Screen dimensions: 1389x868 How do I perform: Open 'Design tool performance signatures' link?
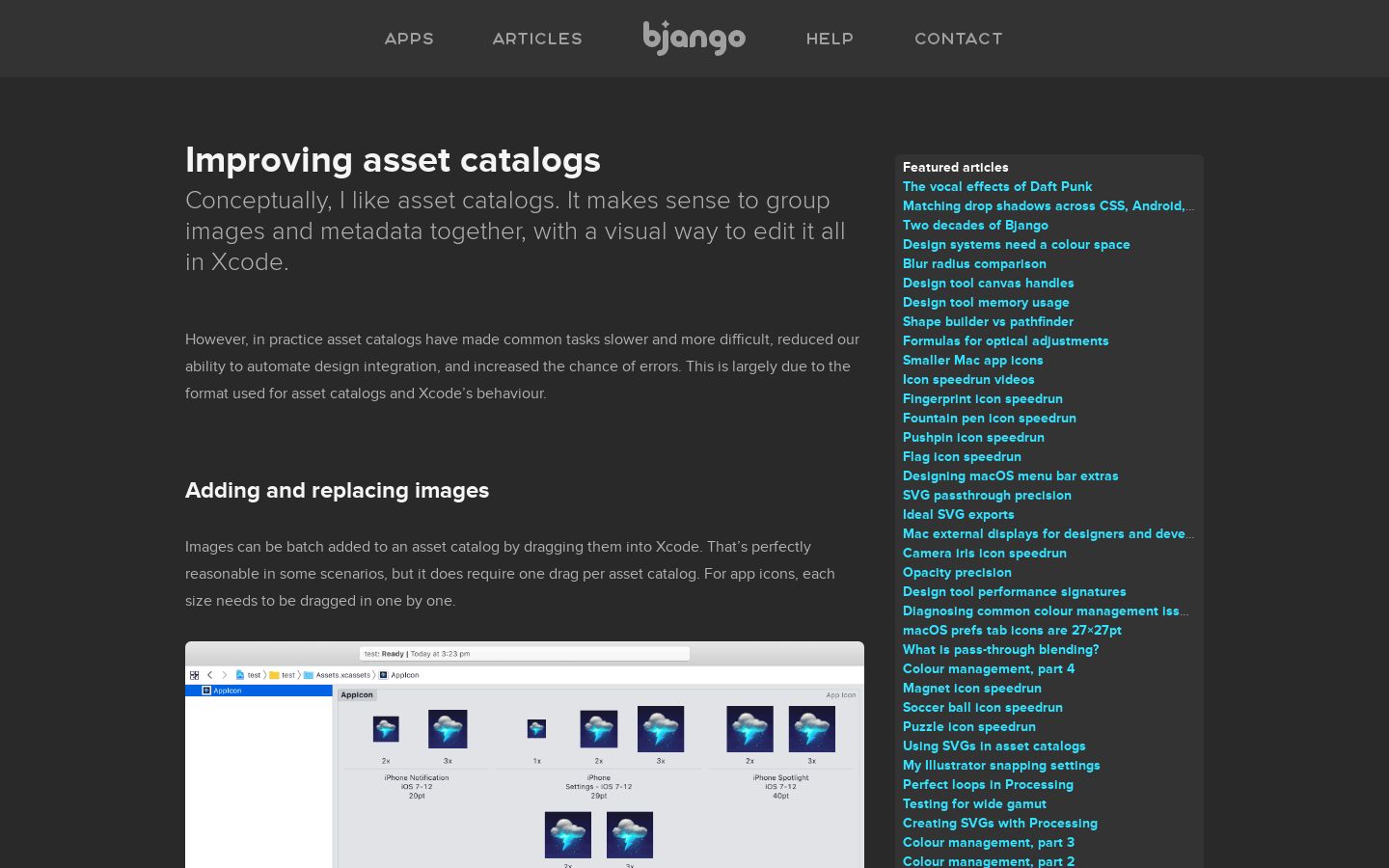pos(1014,591)
